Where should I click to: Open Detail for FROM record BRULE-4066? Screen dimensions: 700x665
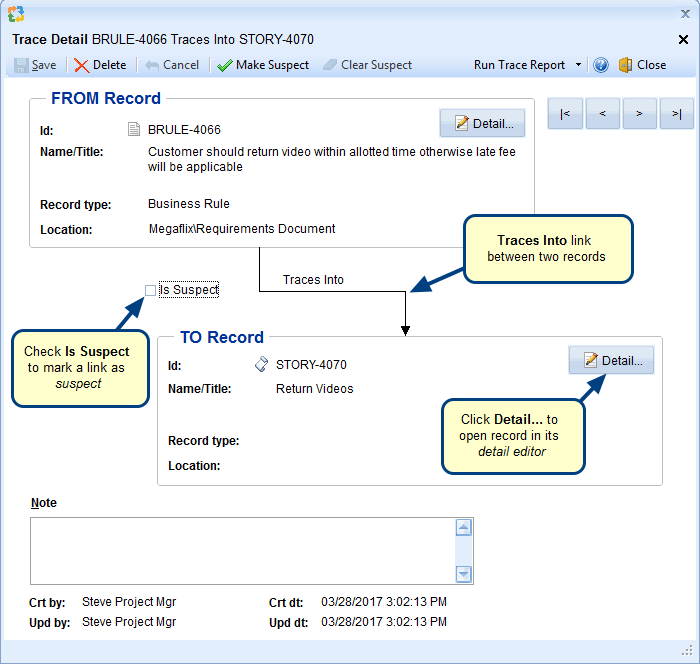pos(482,123)
